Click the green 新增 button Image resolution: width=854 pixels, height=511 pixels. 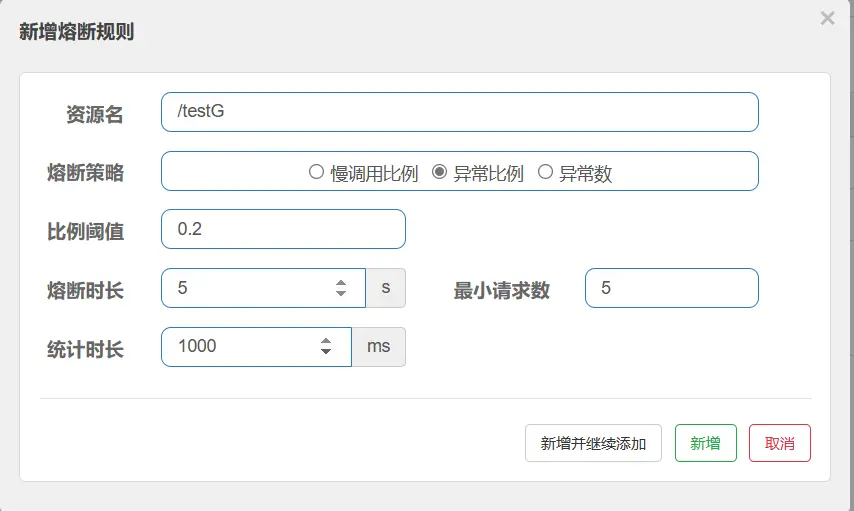coord(705,443)
